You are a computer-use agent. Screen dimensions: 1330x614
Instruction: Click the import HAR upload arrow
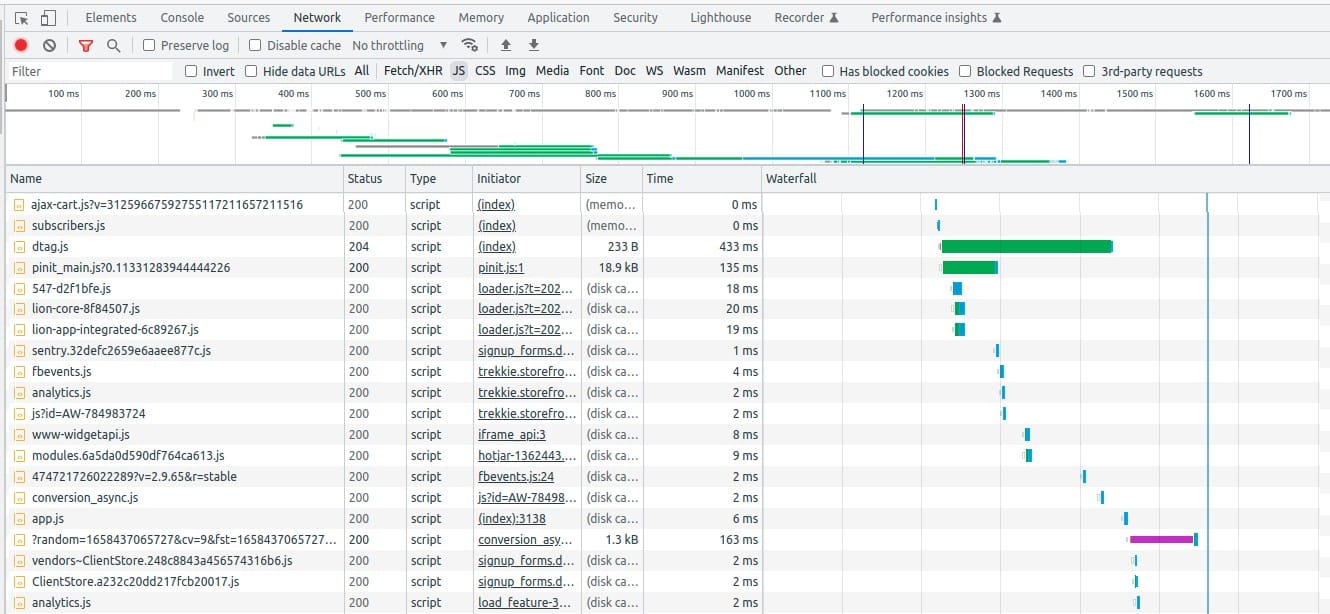506,45
